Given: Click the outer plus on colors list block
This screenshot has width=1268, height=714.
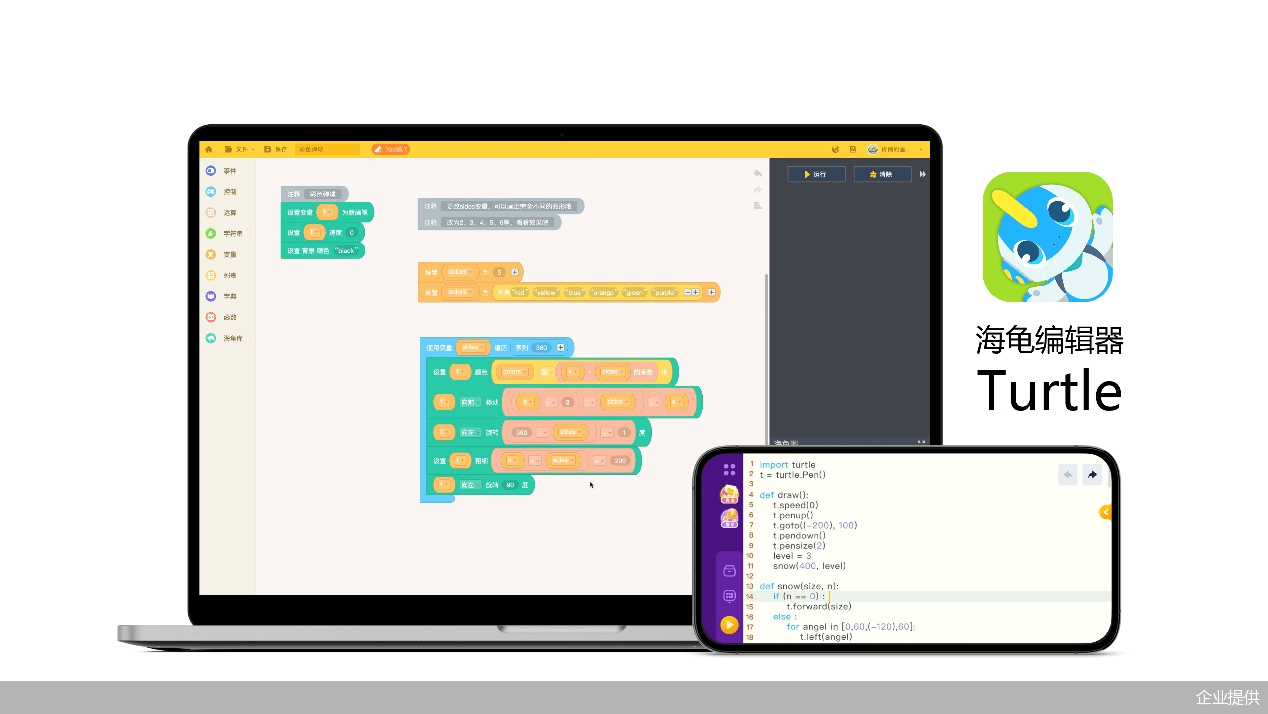Looking at the screenshot, I should click(712, 292).
